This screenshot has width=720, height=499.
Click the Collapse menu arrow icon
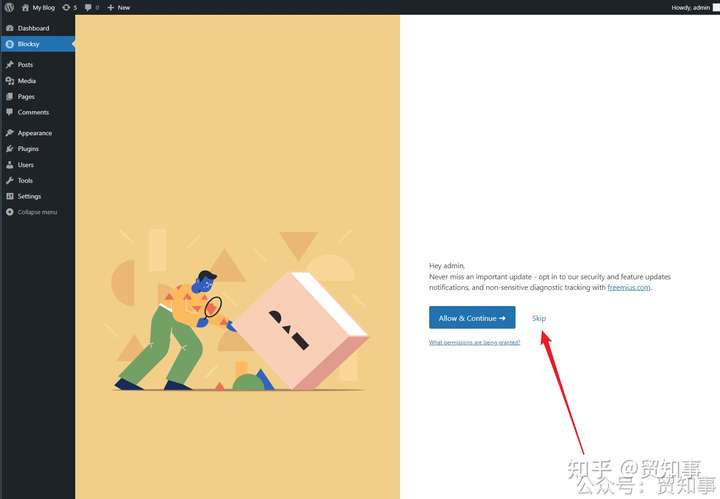coord(10,212)
